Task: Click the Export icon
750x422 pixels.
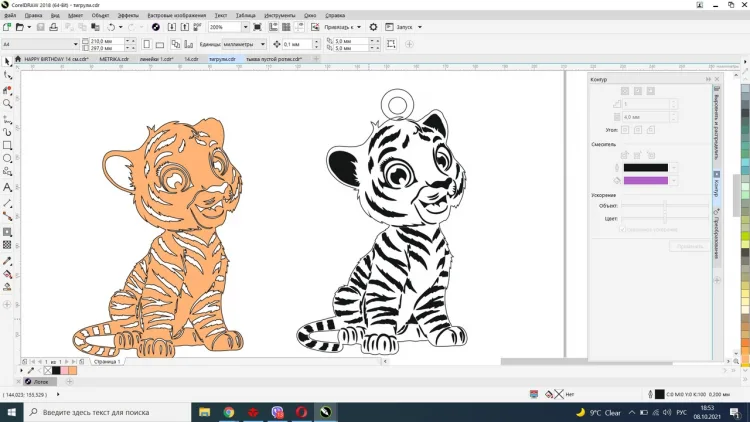Action: coord(185,27)
